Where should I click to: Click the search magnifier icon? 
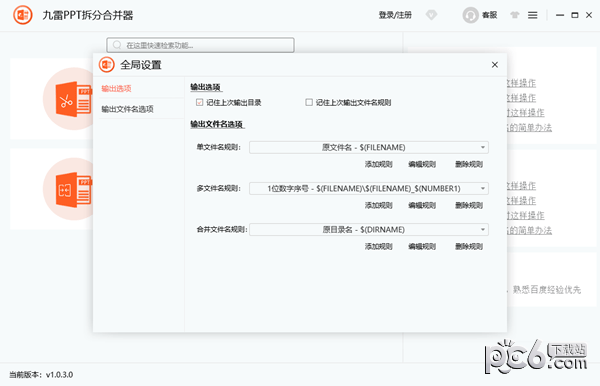click(117, 45)
